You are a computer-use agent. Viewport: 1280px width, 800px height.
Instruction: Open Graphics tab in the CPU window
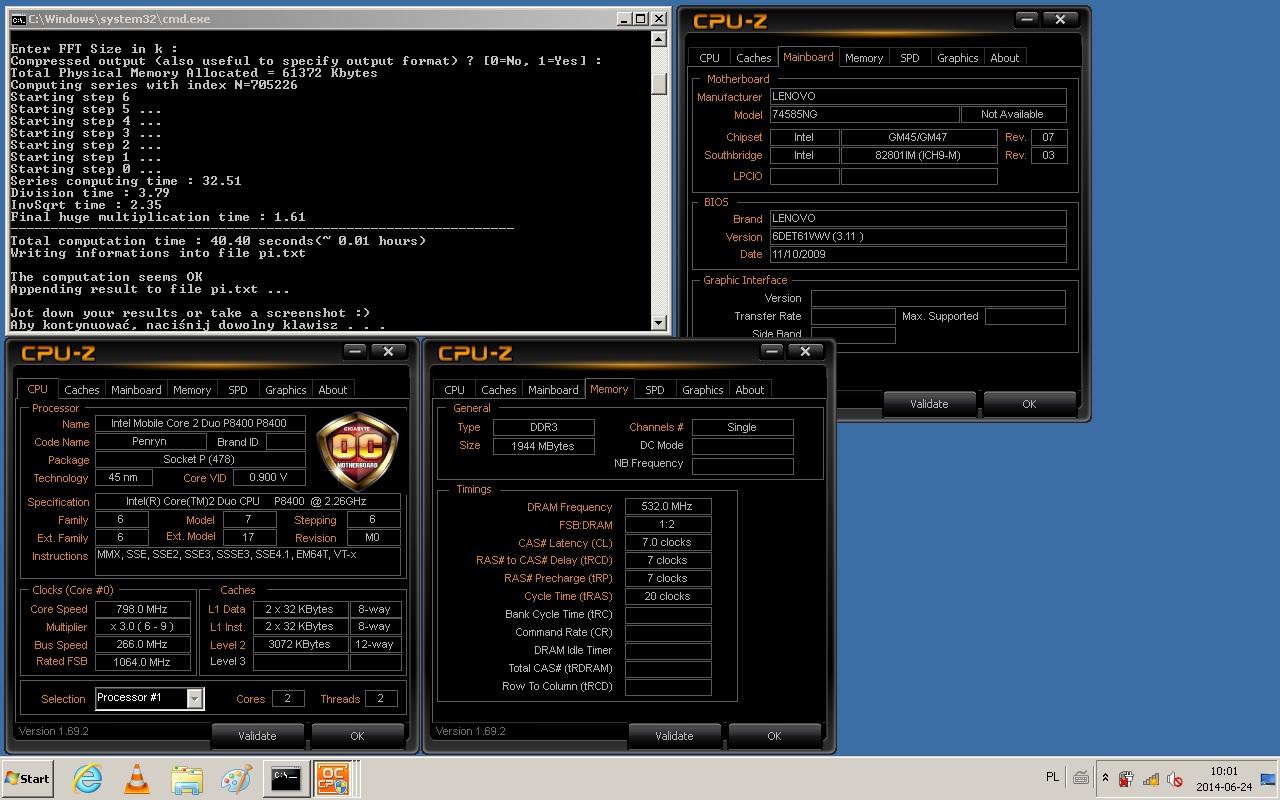tap(285, 390)
